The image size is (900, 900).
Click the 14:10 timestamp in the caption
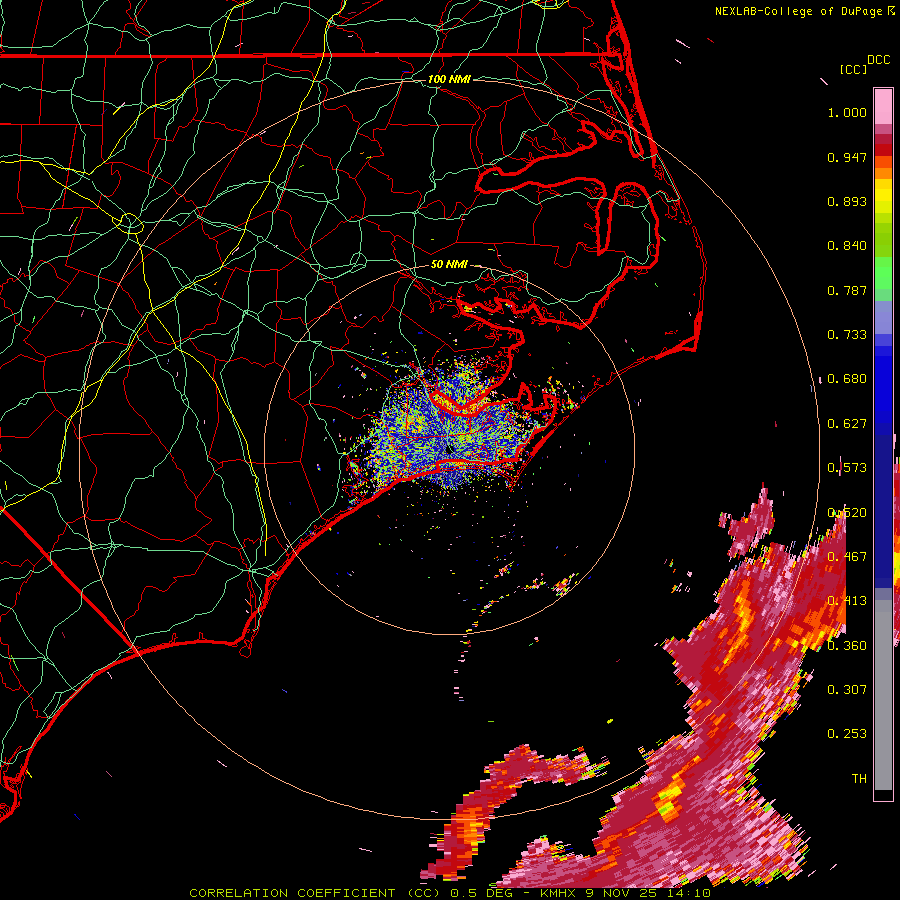(x=689, y=893)
